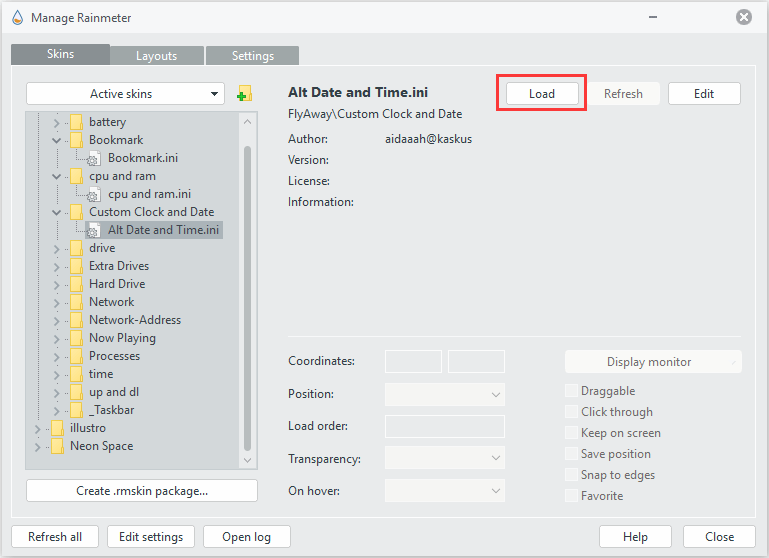Click the Edit settings button

[x=151, y=537]
